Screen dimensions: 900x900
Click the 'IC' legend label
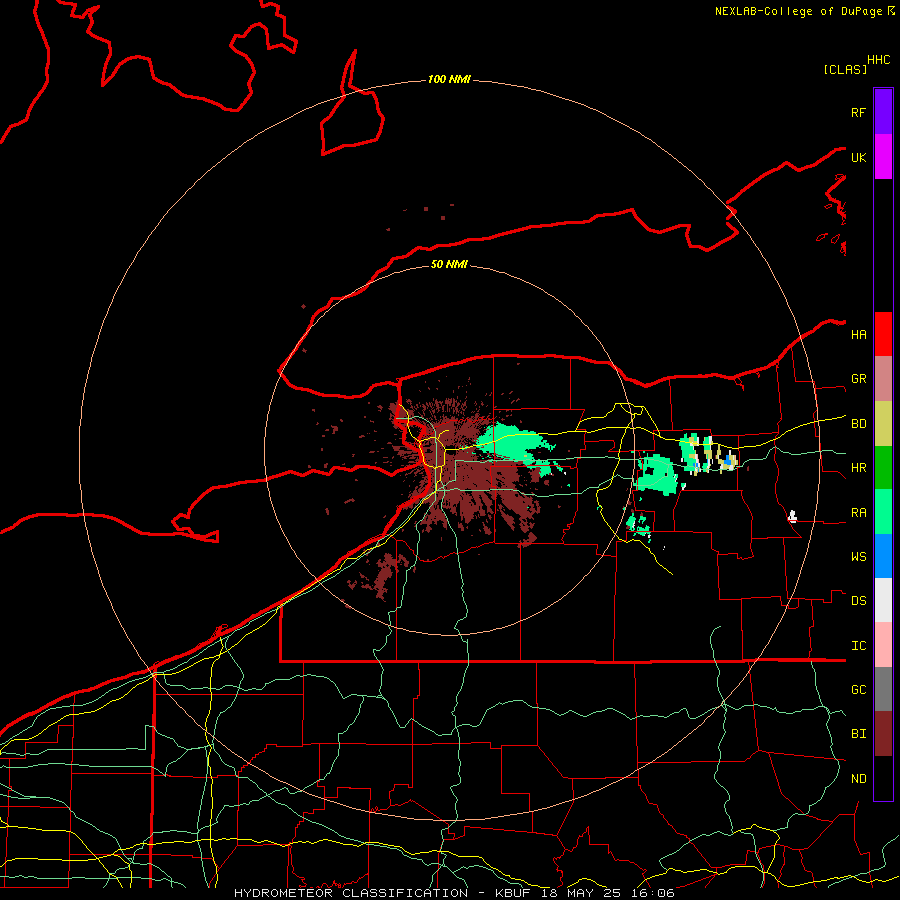(x=858, y=646)
